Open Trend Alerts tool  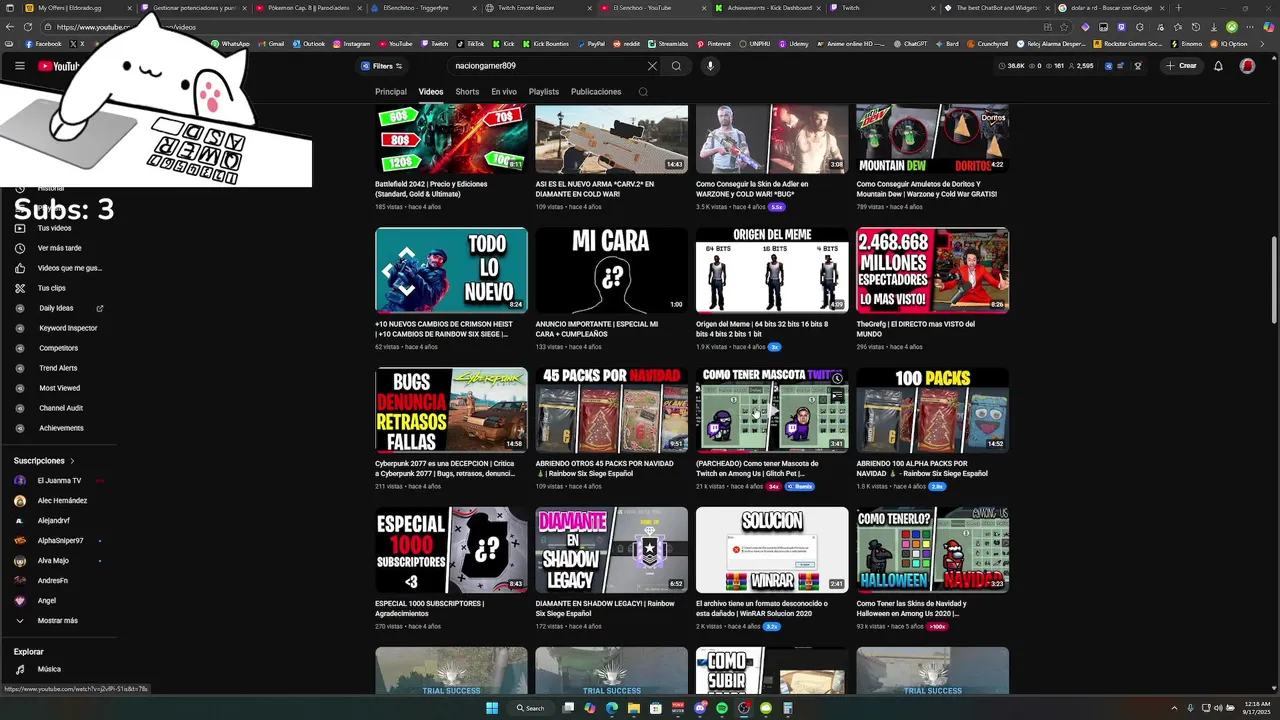tap(58, 368)
